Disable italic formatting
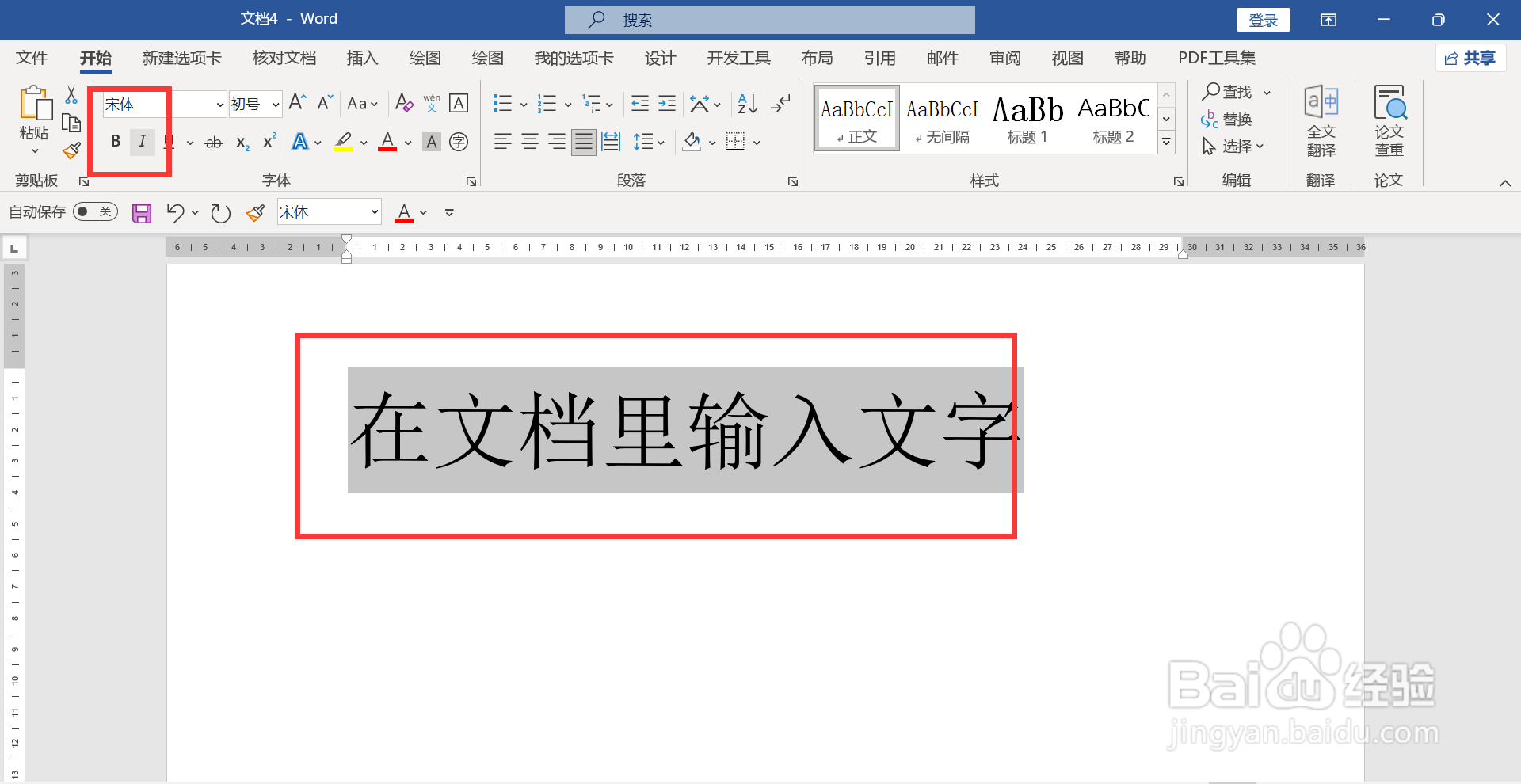The width and height of the screenshot is (1521, 784). pyautogui.click(x=143, y=142)
